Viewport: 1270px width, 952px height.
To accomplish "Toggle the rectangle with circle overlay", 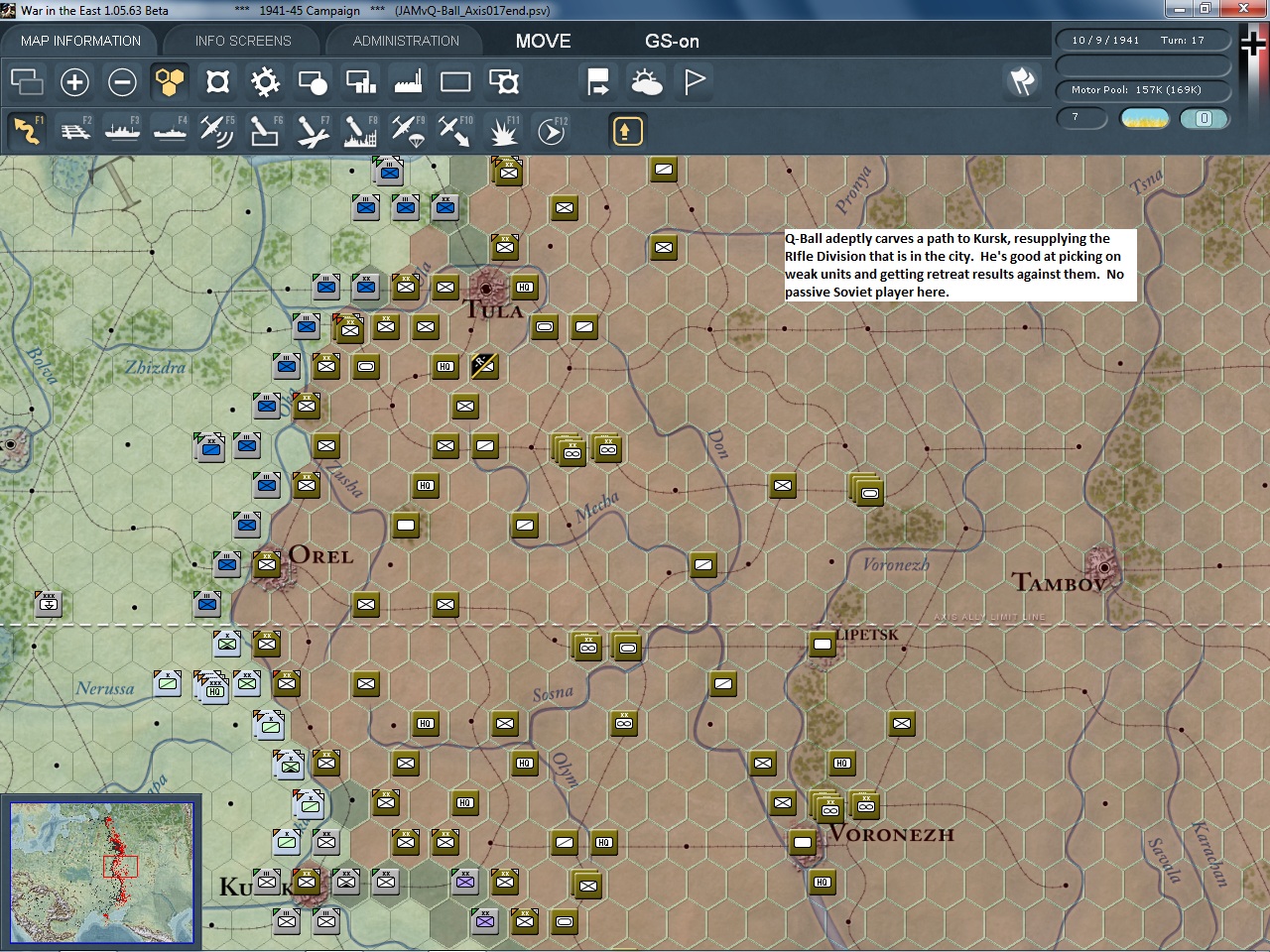I will (x=313, y=81).
